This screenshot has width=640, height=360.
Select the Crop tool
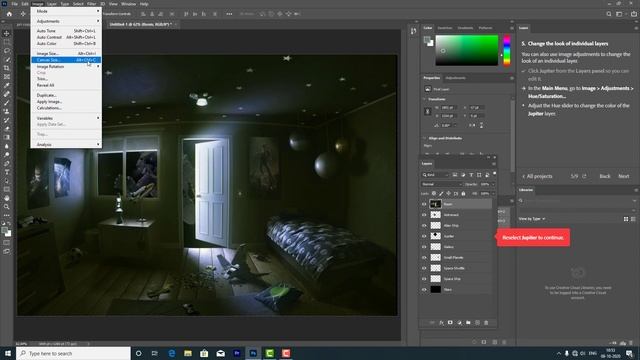[7, 68]
